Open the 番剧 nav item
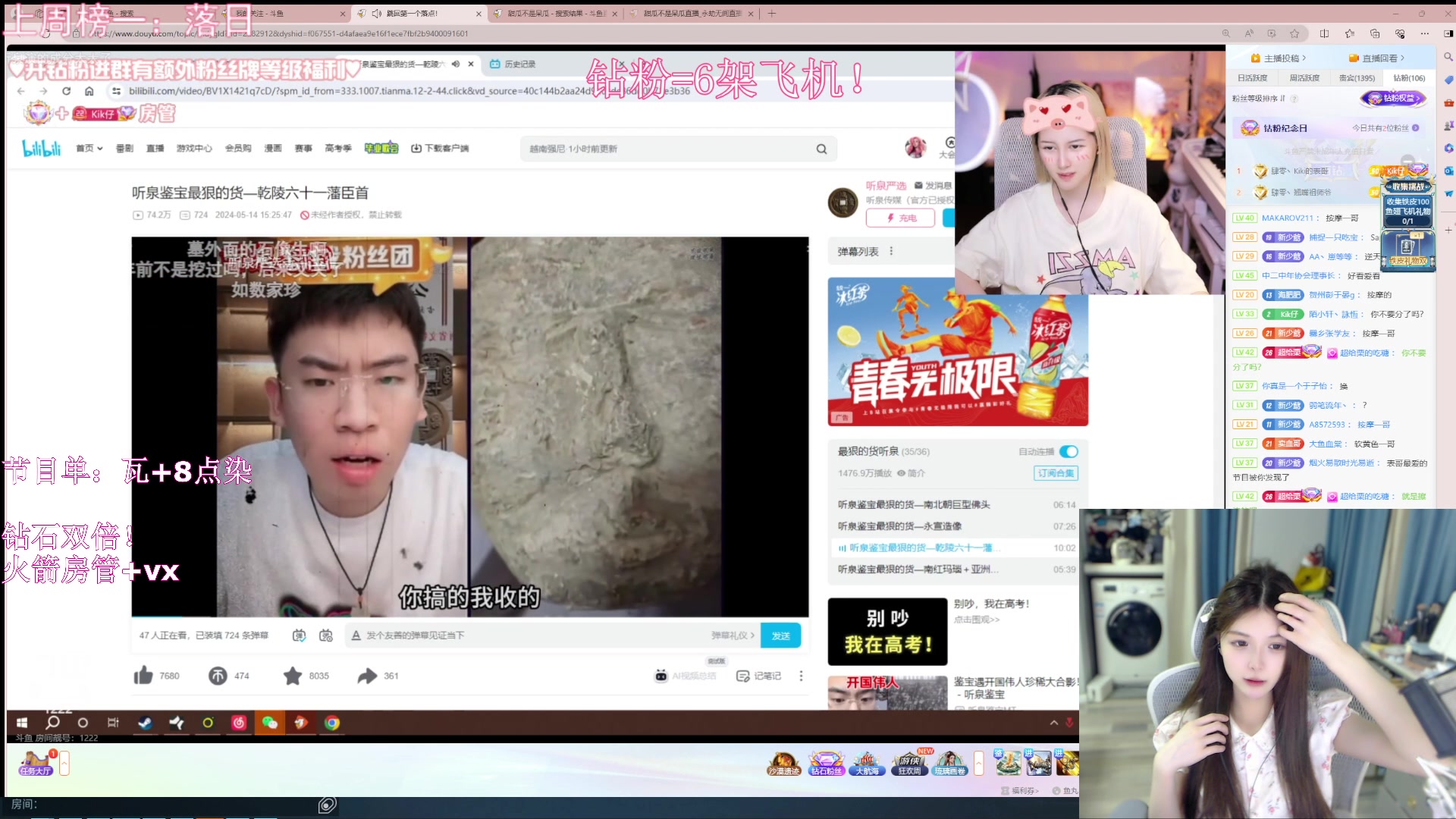The width and height of the screenshot is (1456, 819). click(124, 149)
